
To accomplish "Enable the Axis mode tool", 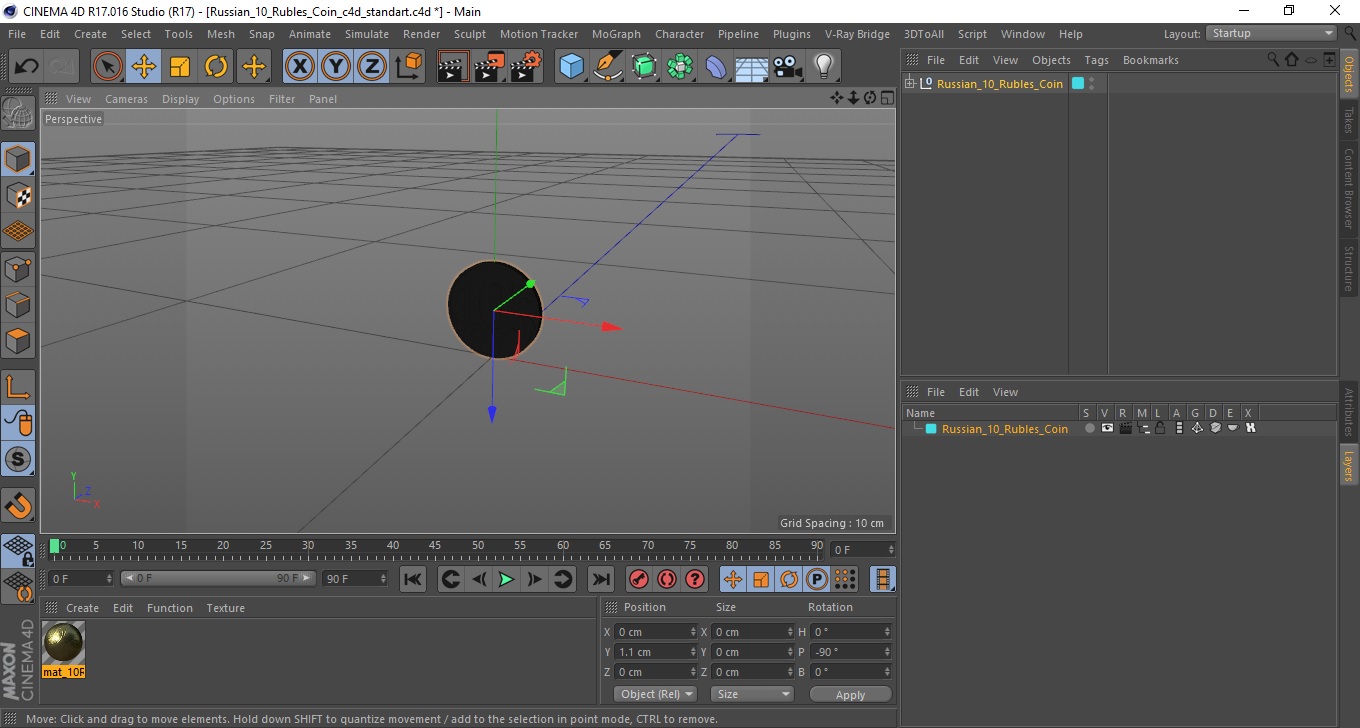I will tap(18, 386).
